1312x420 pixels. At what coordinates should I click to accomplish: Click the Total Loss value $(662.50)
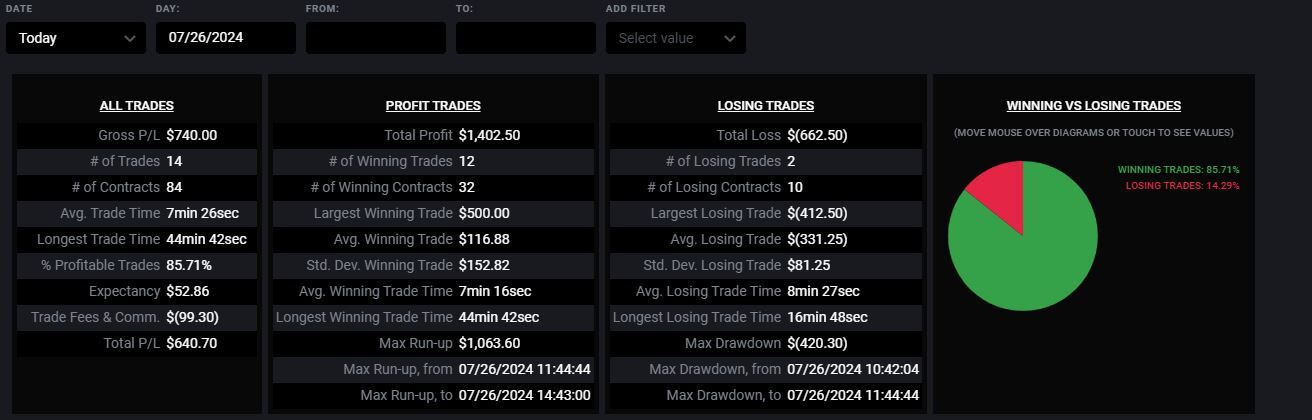point(817,135)
